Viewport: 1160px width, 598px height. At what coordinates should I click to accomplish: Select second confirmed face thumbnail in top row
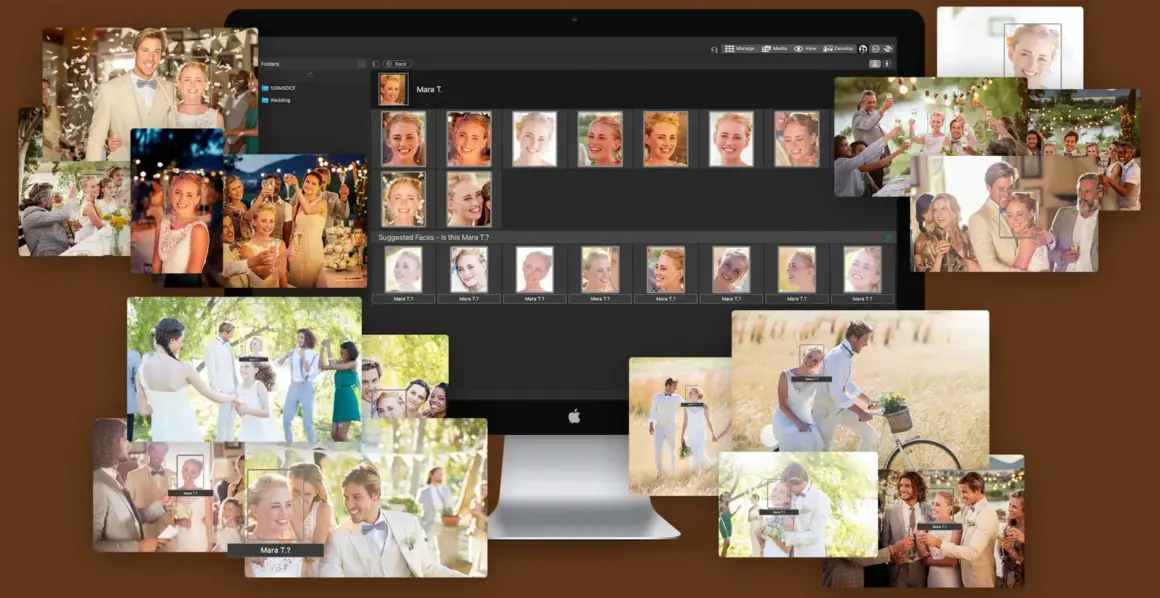(469, 138)
